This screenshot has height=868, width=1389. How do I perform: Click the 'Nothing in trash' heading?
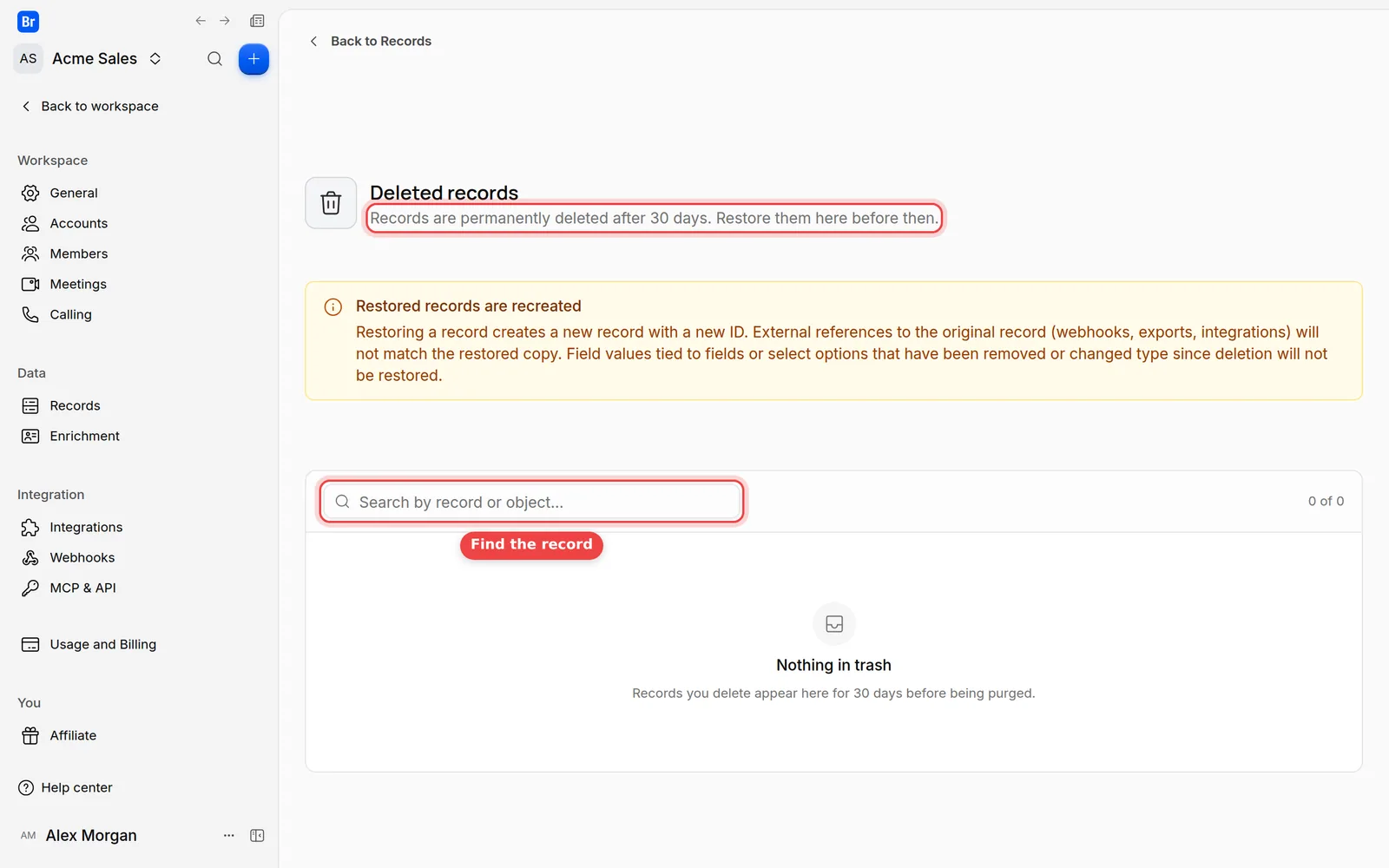(833, 665)
